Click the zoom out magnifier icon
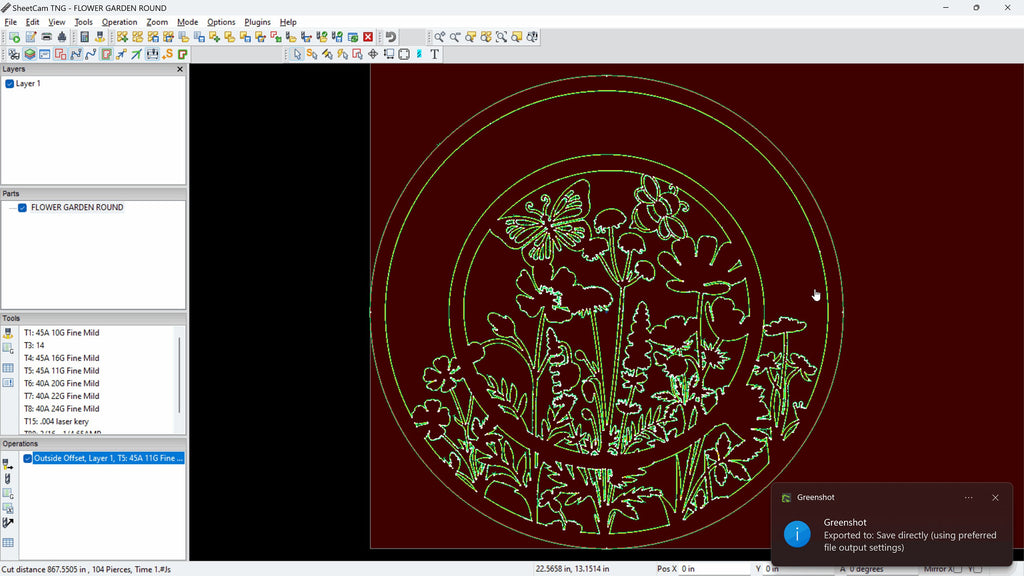The image size is (1024, 576). (x=455, y=37)
